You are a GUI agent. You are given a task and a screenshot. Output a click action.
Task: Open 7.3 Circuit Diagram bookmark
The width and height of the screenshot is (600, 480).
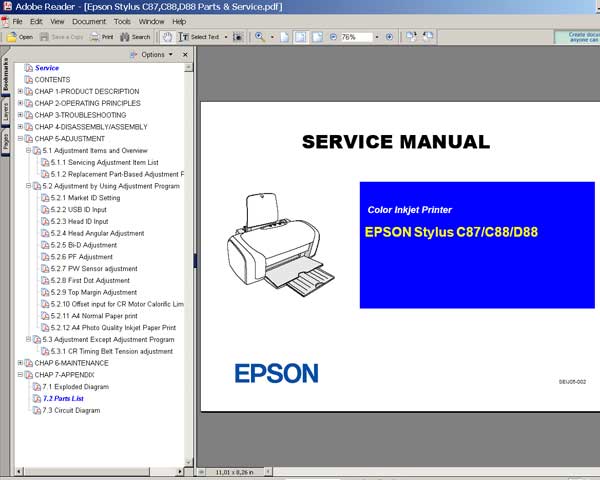pos(71,410)
